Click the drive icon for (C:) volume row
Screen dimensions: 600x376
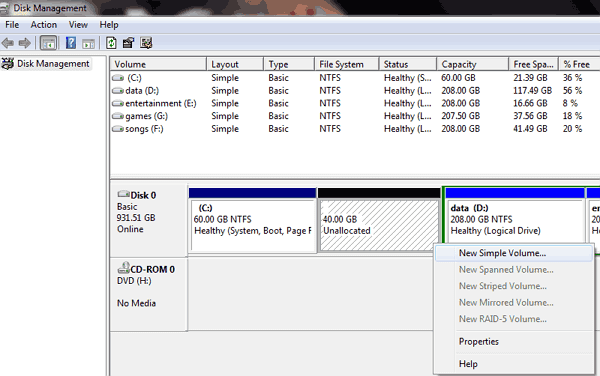[x=118, y=78]
